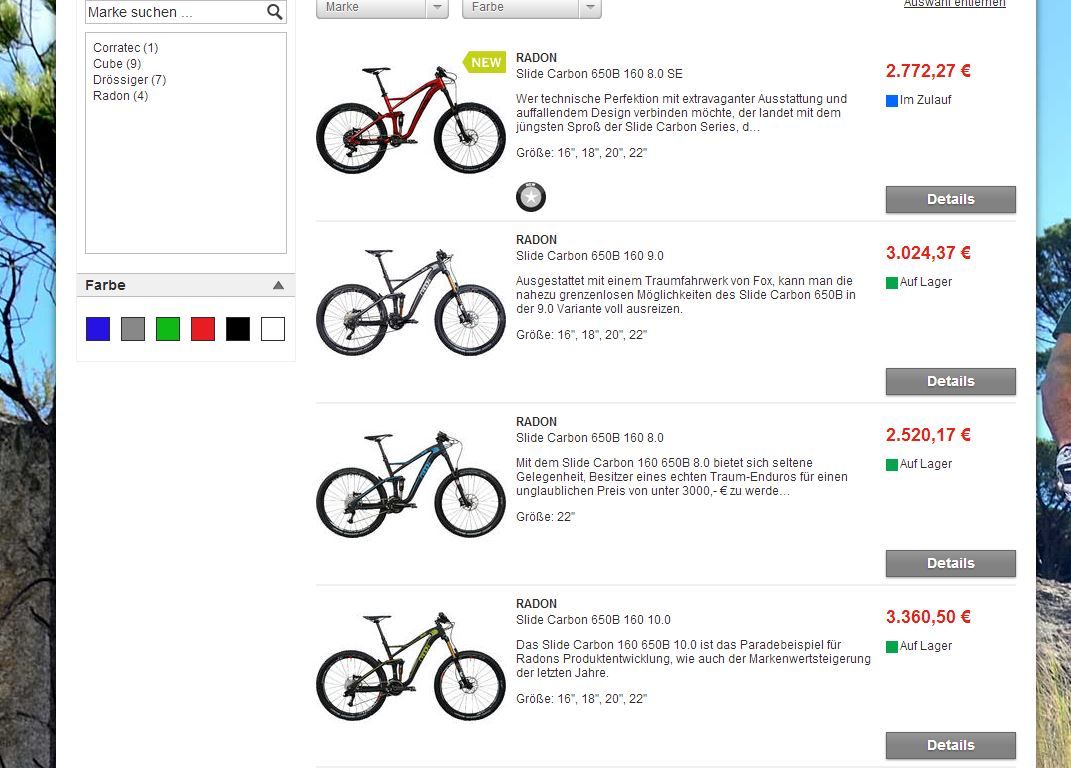The width and height of the screenshot is (1071, 768).
Task: Open the Farbe dropdown
Action: [531, 7]
